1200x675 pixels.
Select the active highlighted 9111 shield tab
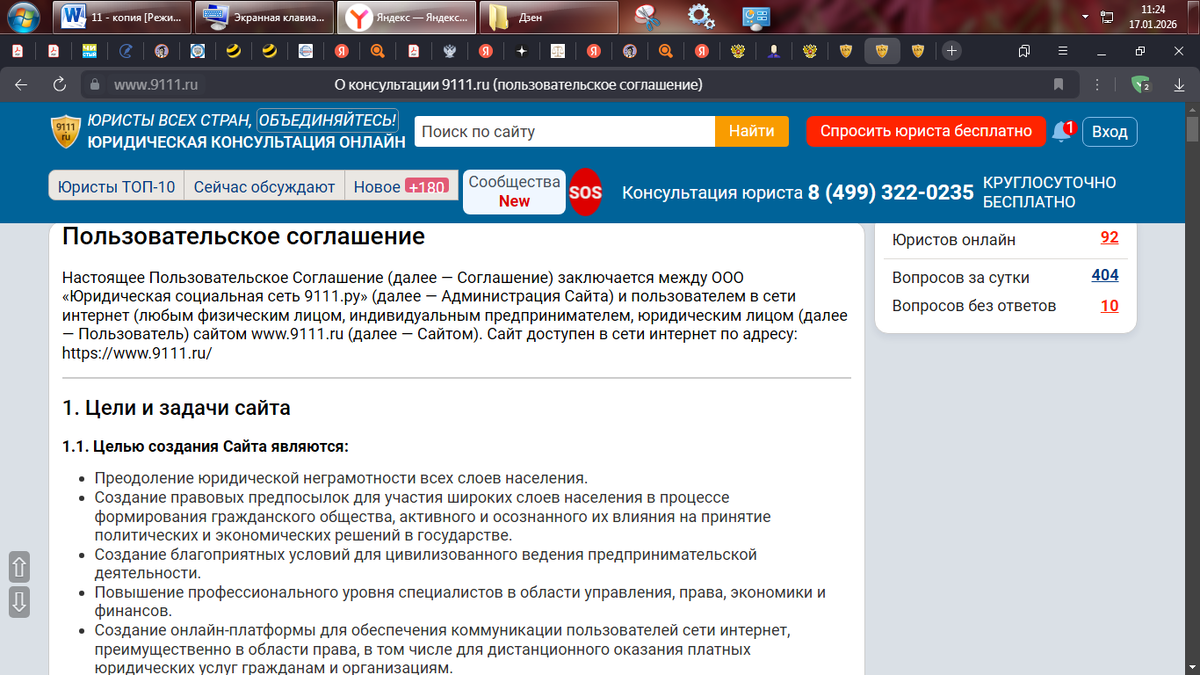pos(882,50)
